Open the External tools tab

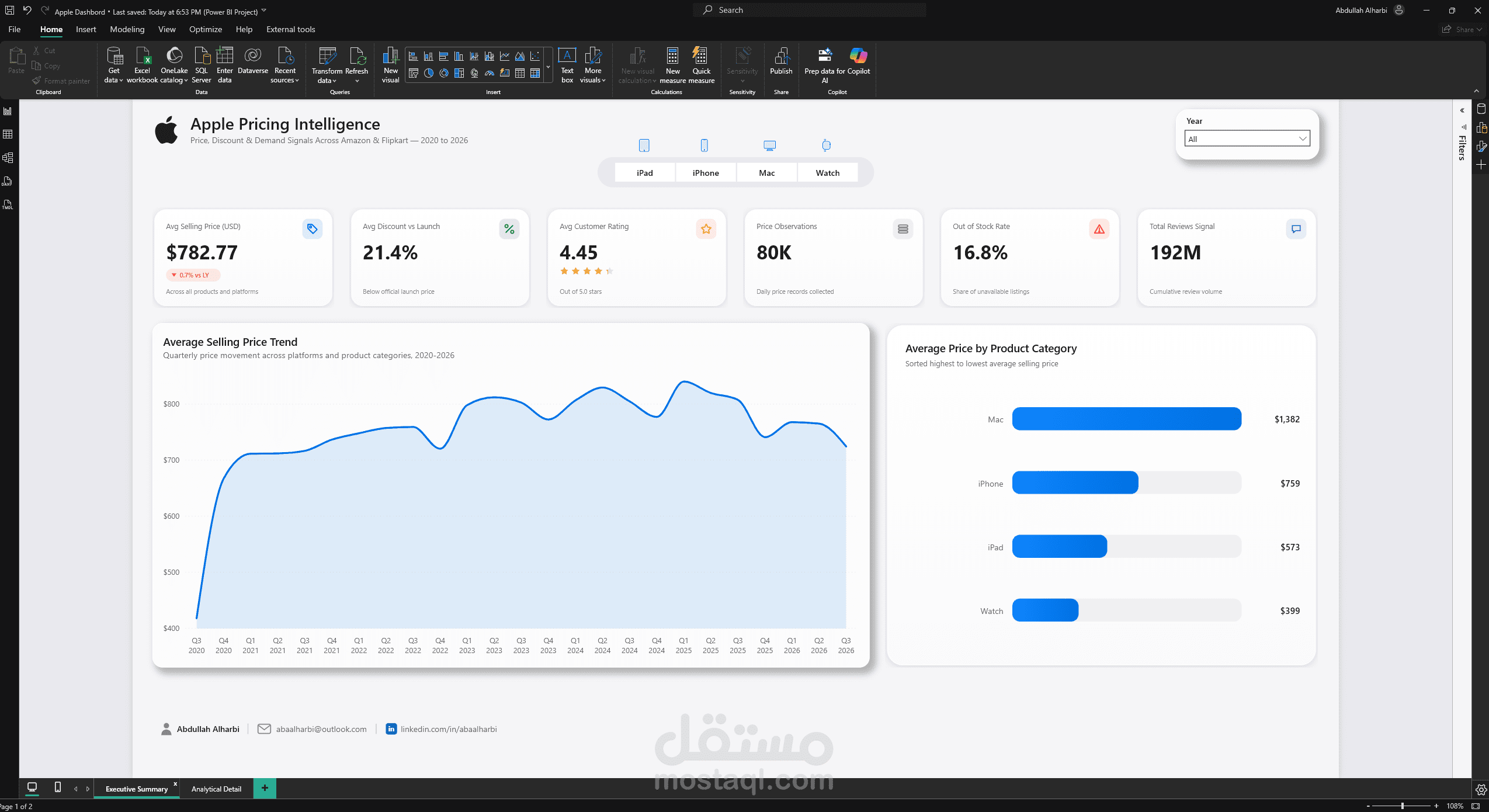click(290, 29)
